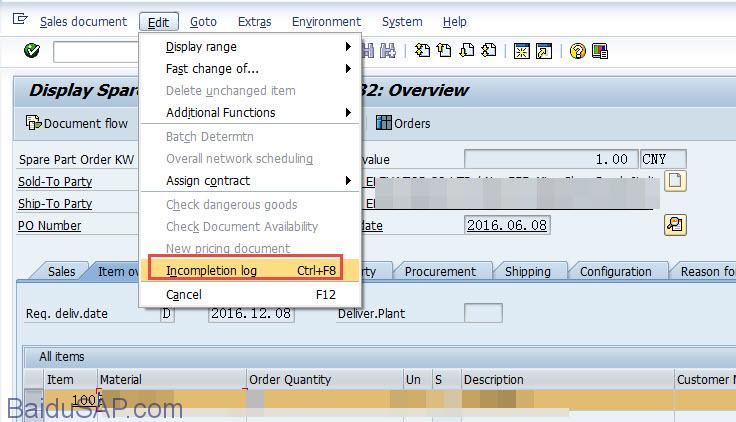Open the Document flow button

[77, 123]
